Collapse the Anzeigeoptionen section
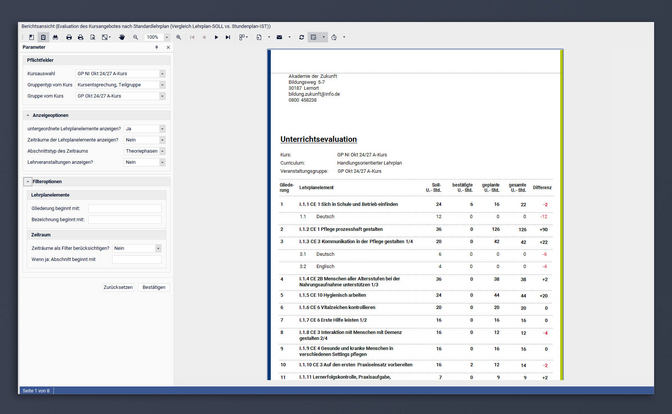 point(26,116)
